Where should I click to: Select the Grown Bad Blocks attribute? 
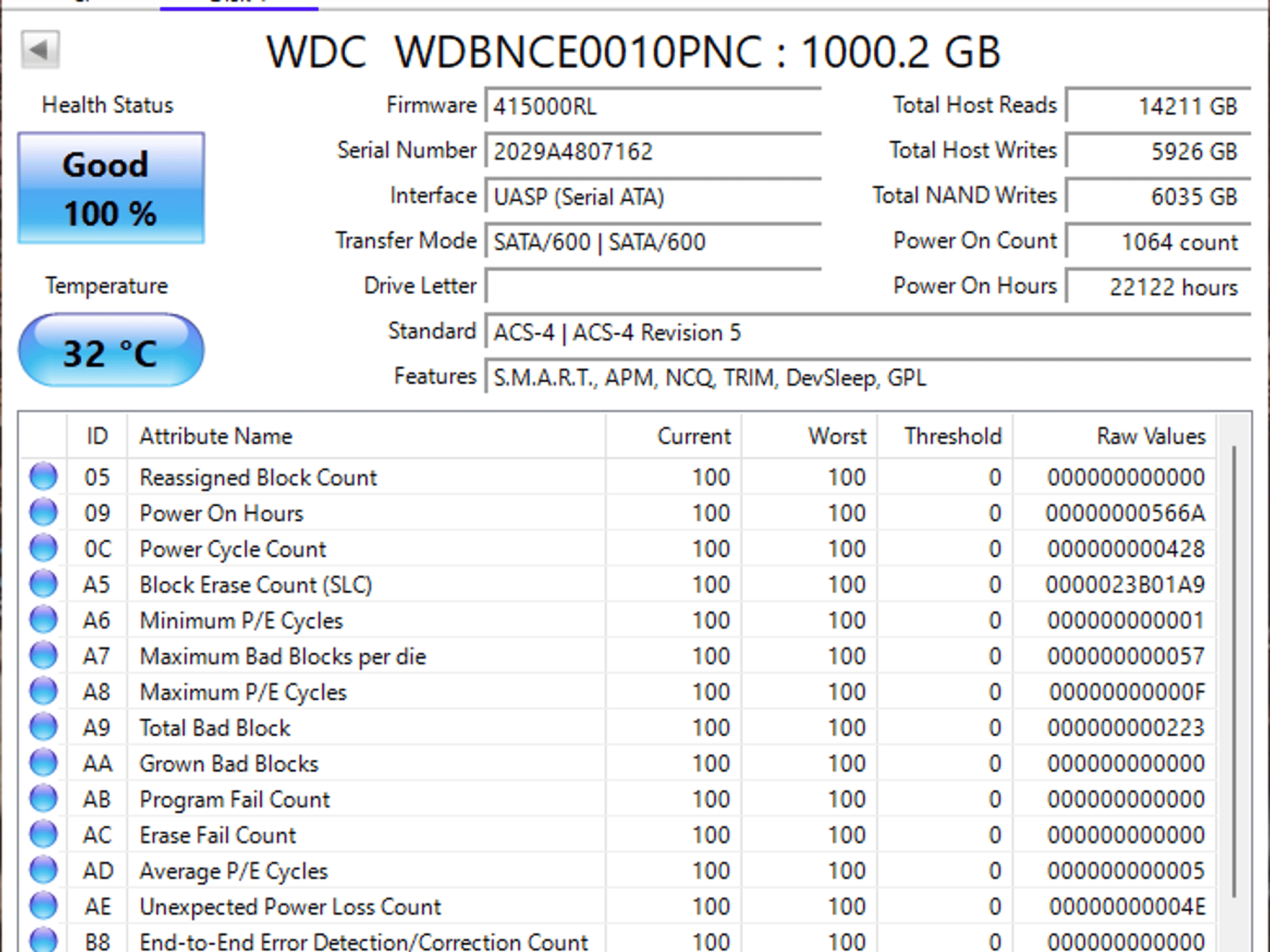click(229, 764)
